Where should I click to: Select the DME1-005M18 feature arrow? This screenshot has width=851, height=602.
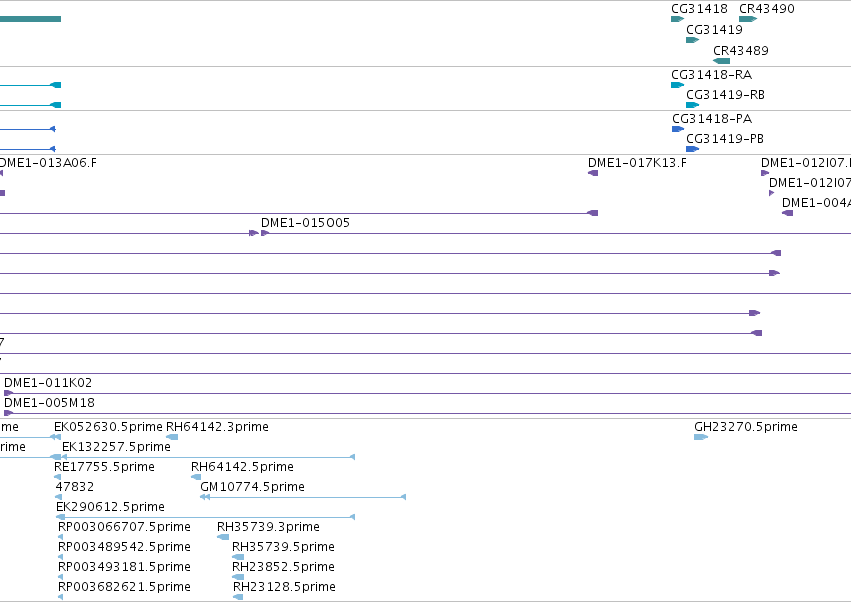click(8, 413)
